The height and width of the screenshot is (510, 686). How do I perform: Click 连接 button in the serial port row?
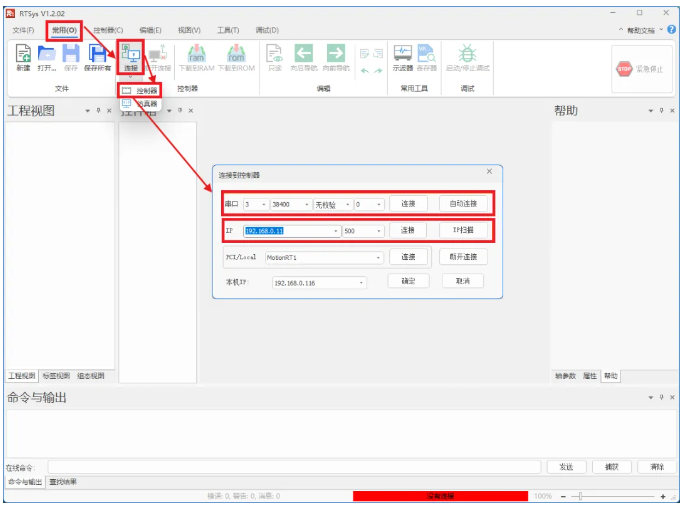[x=408, y=204]
